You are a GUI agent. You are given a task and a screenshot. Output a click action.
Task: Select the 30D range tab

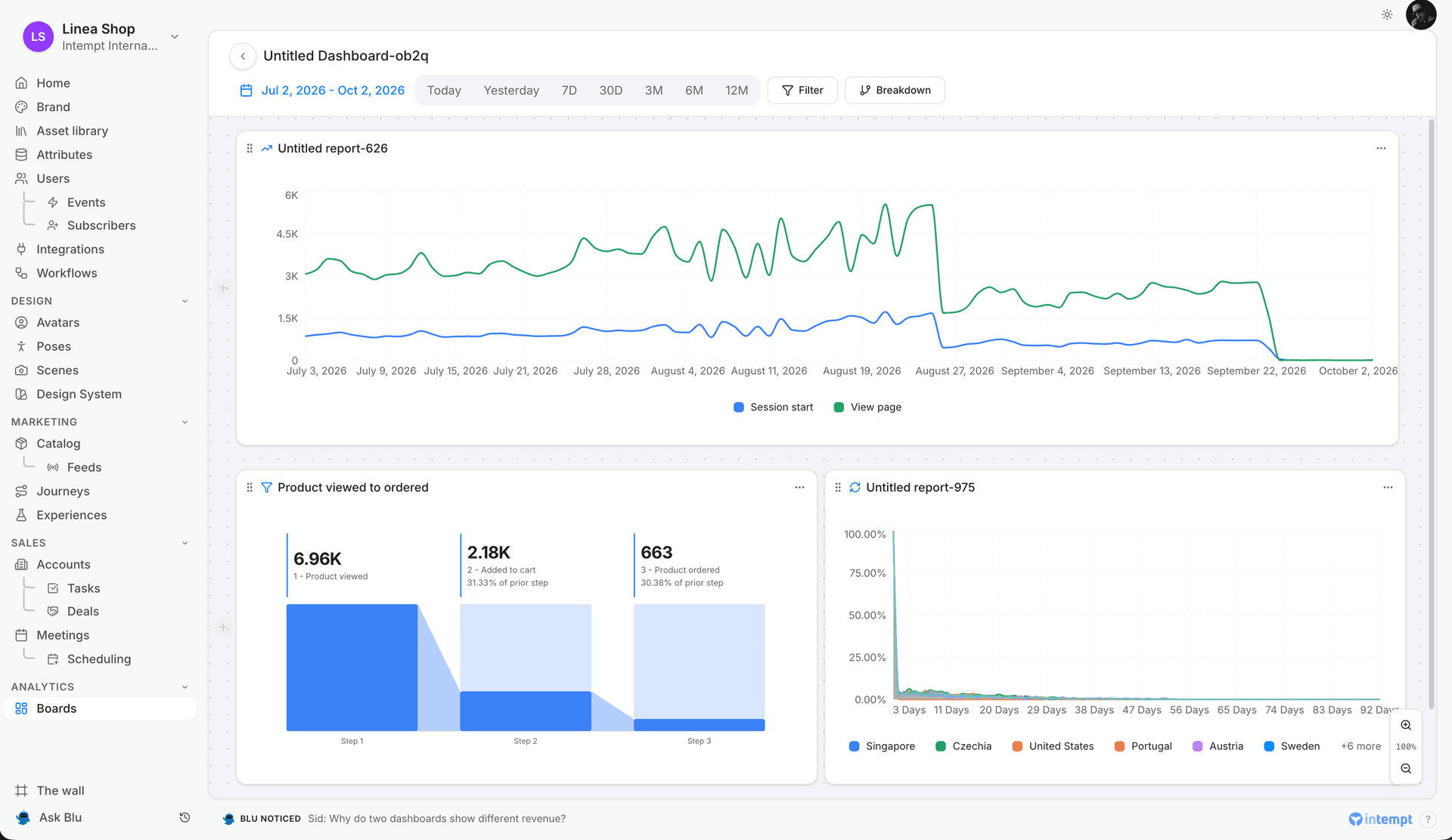coord(611,90)
